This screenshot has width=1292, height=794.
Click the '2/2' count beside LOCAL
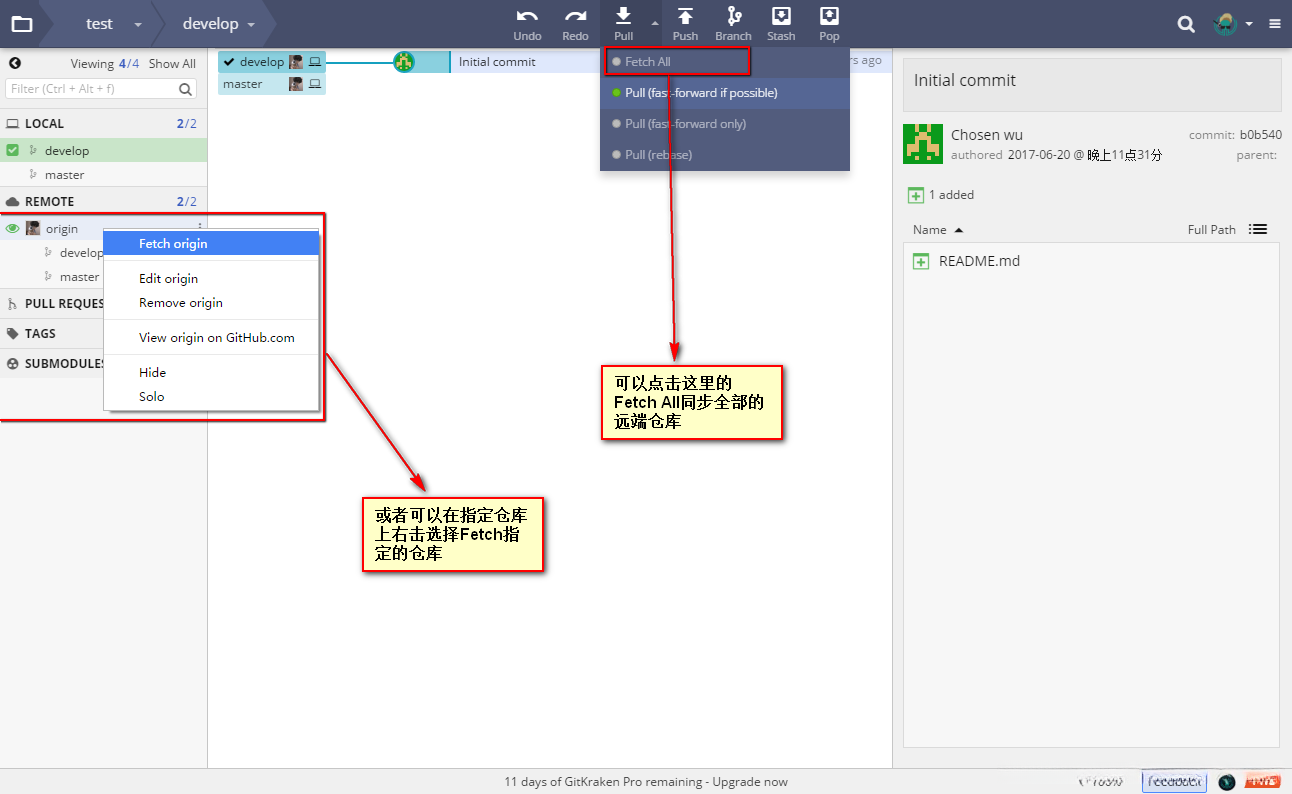tap(187, 123)
